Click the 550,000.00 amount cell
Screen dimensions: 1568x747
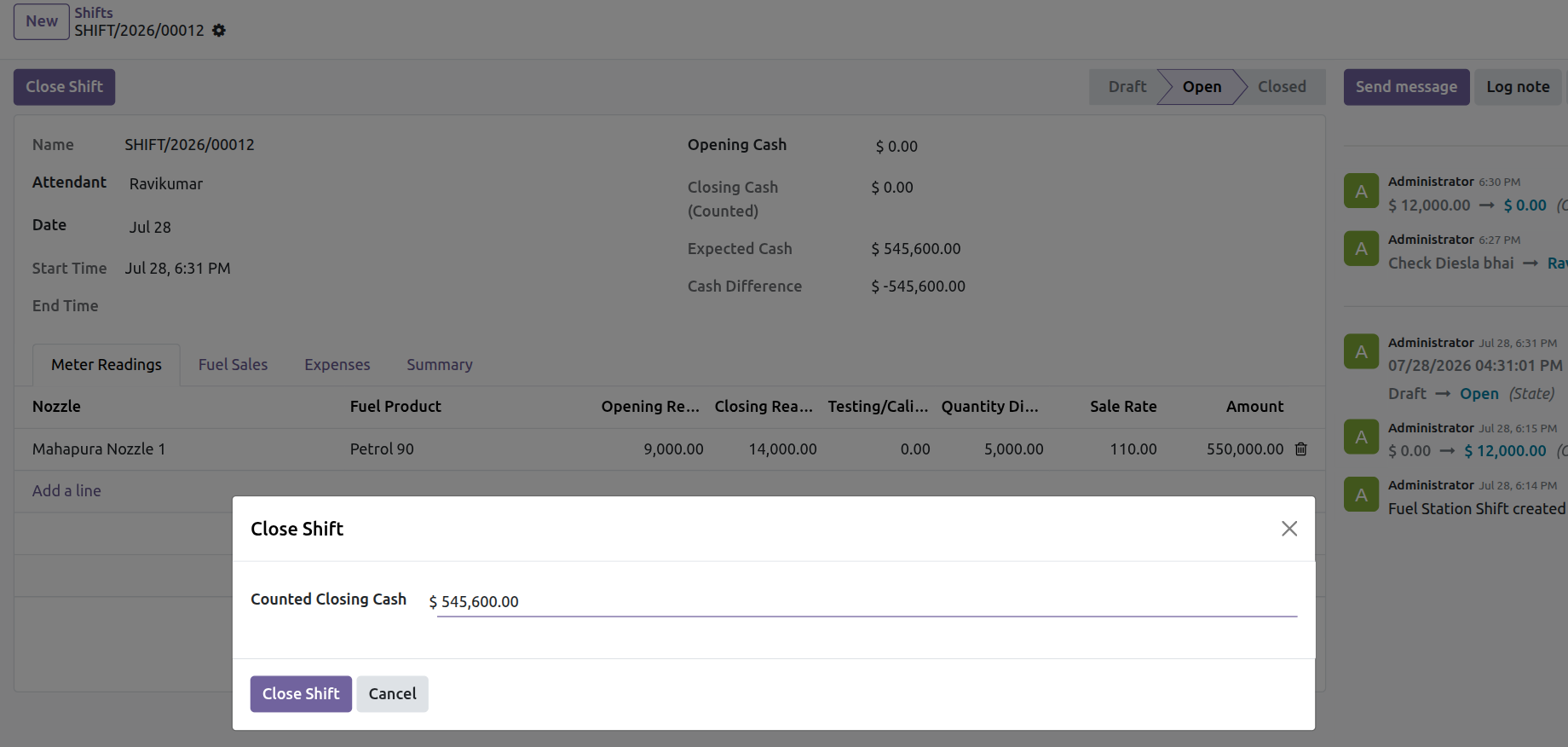[1245, 449]
